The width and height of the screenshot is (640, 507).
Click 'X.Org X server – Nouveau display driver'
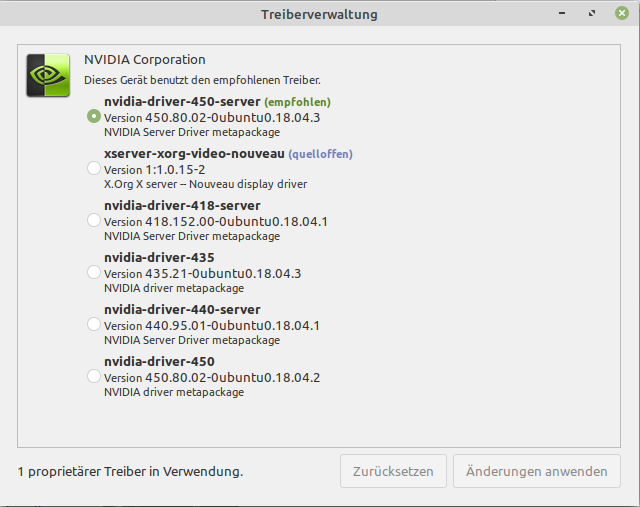205,184
